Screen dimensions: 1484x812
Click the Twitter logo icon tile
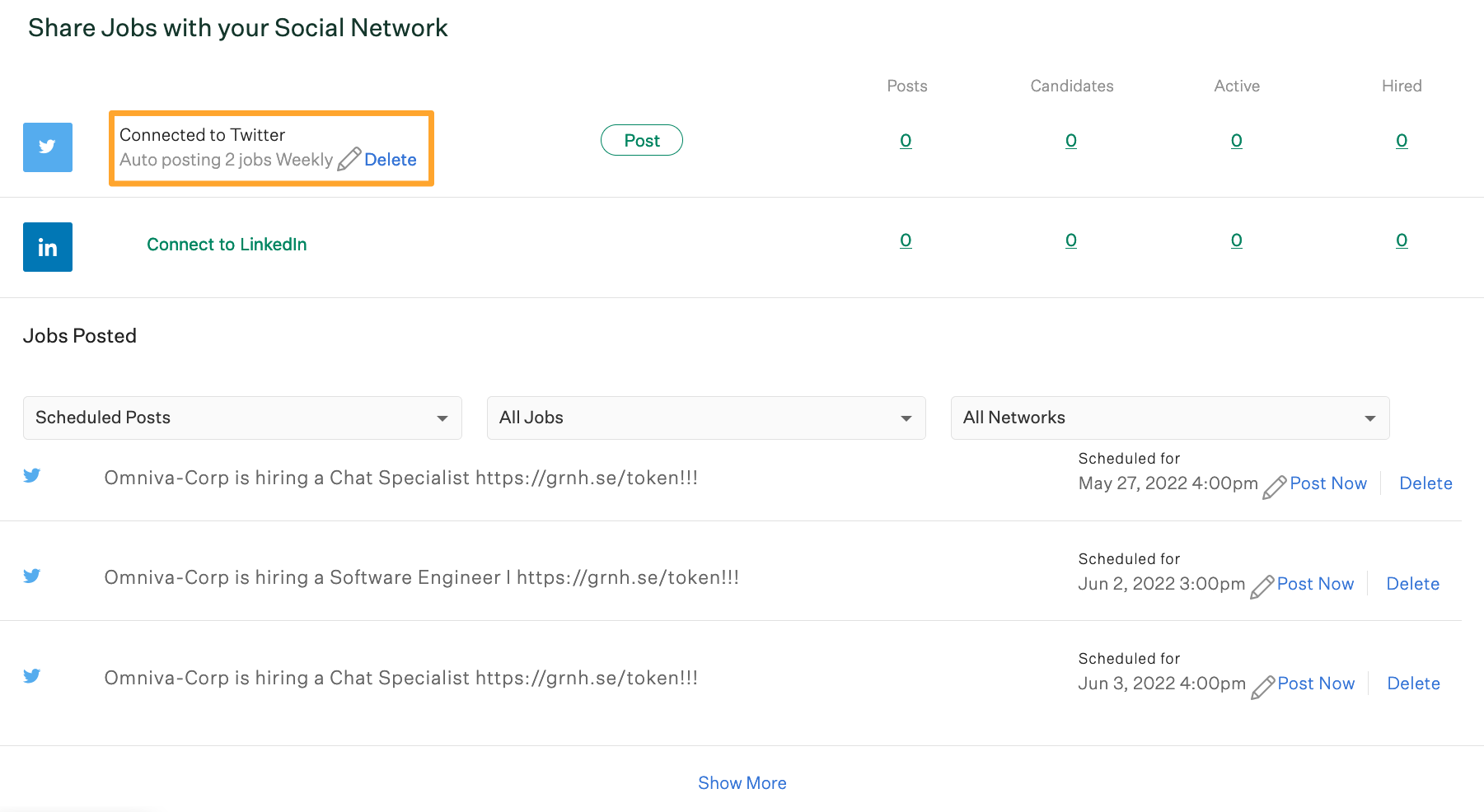point(48,147)
